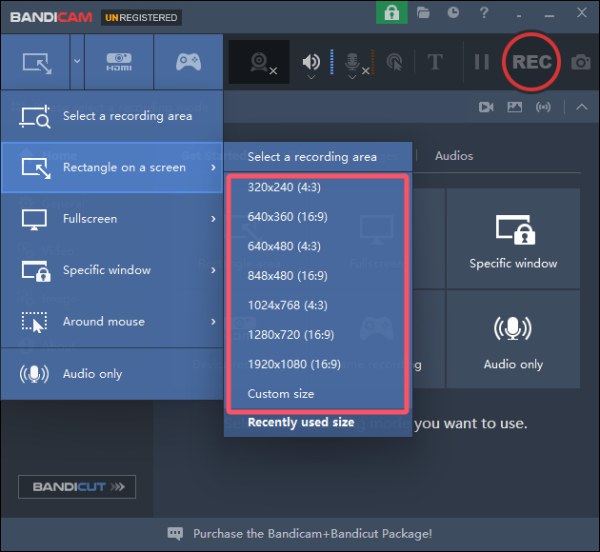Choose Custom size option

[x=318, y=394]
